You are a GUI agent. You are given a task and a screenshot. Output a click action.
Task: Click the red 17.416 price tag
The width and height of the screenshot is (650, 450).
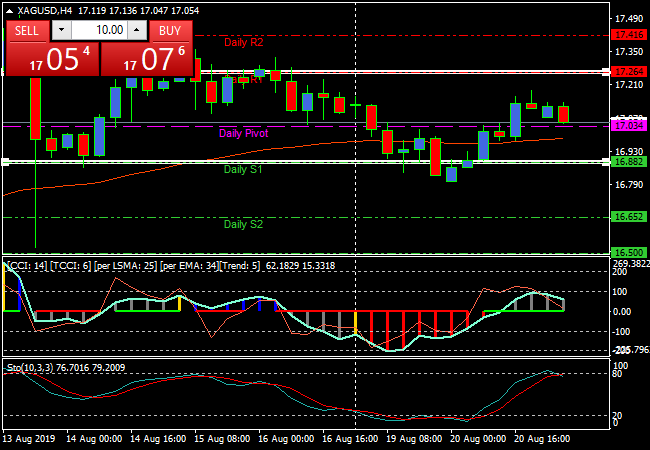pyautogui.click(x=628, y=34)
